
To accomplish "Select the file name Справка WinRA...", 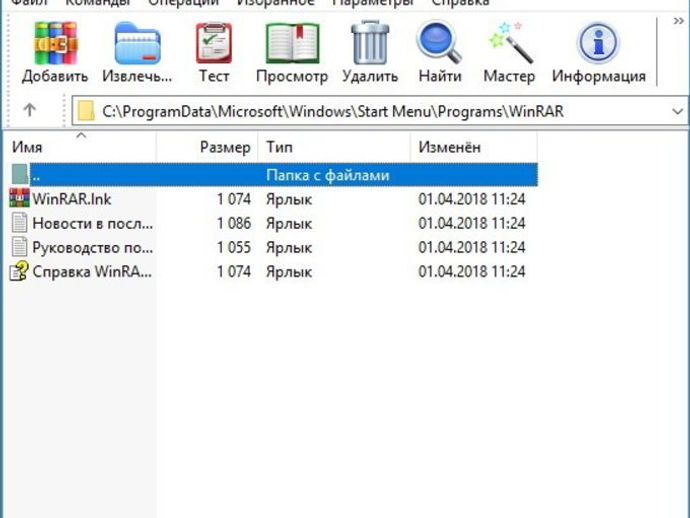I will click(x=92, y=272).
